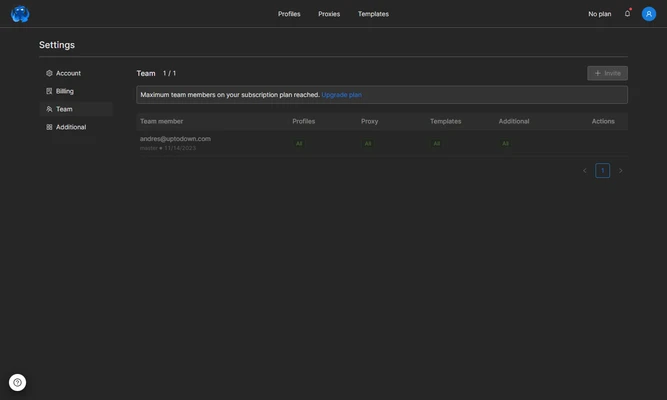Click the Team member column header
The width and height of the screenshot is (667, 400).
click(x=162, y=121)
